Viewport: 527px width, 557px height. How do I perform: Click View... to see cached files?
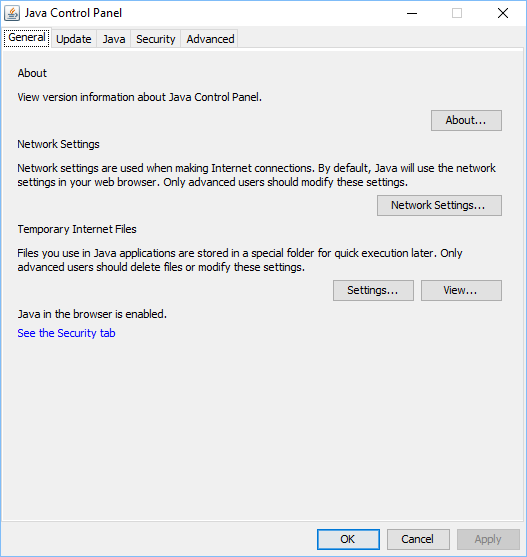point(461,290)
